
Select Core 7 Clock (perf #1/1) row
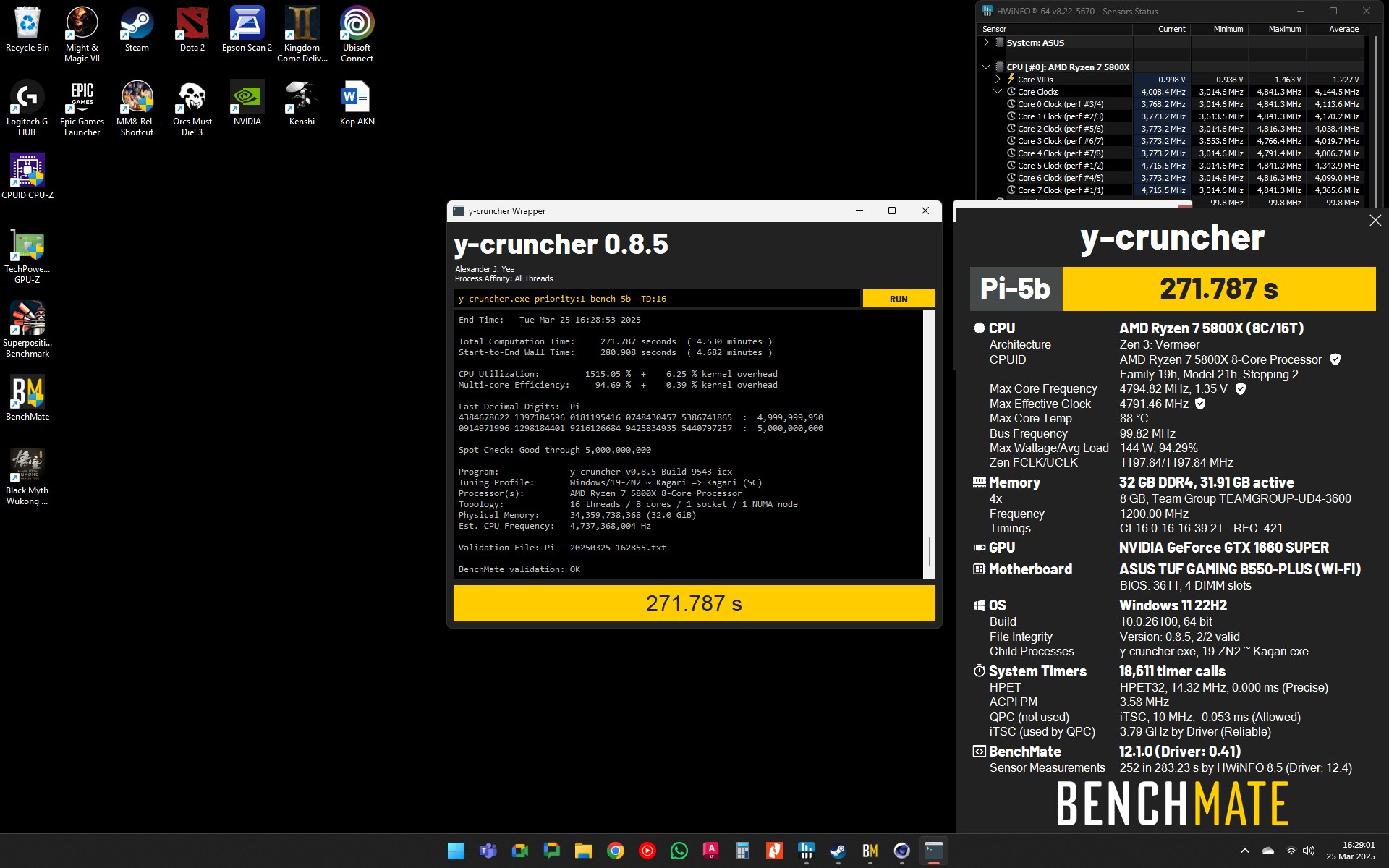[1171, 190]
